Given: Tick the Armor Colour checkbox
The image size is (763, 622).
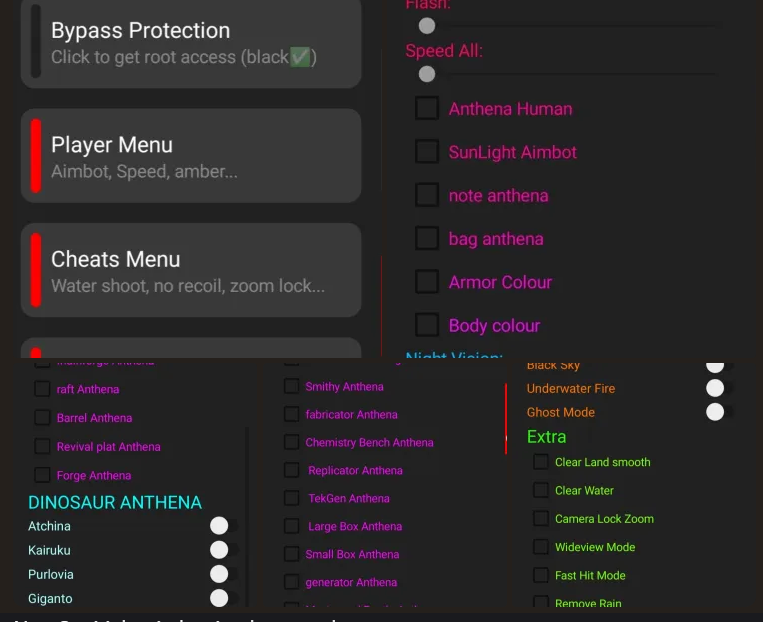Looking at the screenshot, I should pos(427,281).
